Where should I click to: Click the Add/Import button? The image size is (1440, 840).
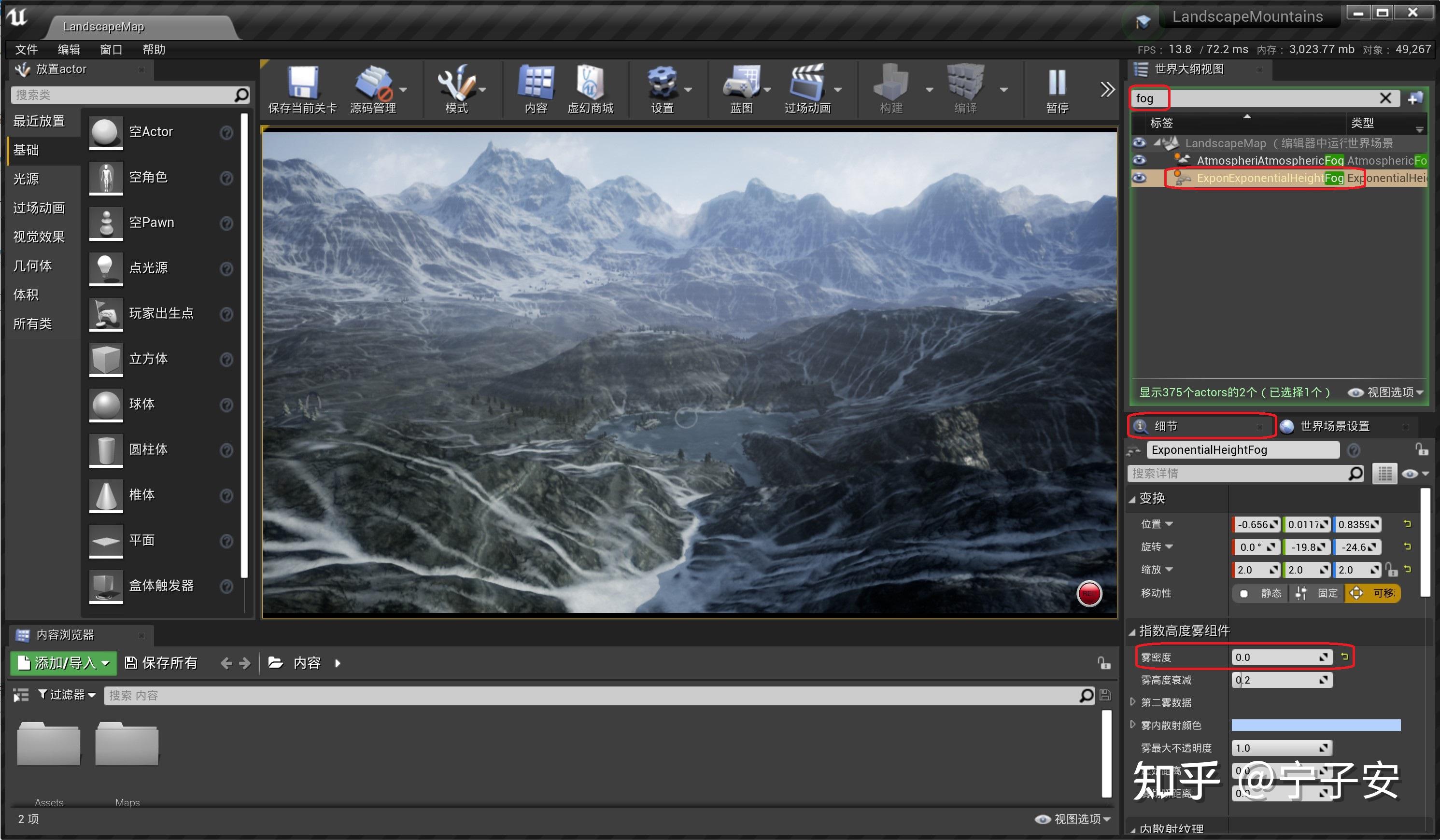tap(63, 663)
